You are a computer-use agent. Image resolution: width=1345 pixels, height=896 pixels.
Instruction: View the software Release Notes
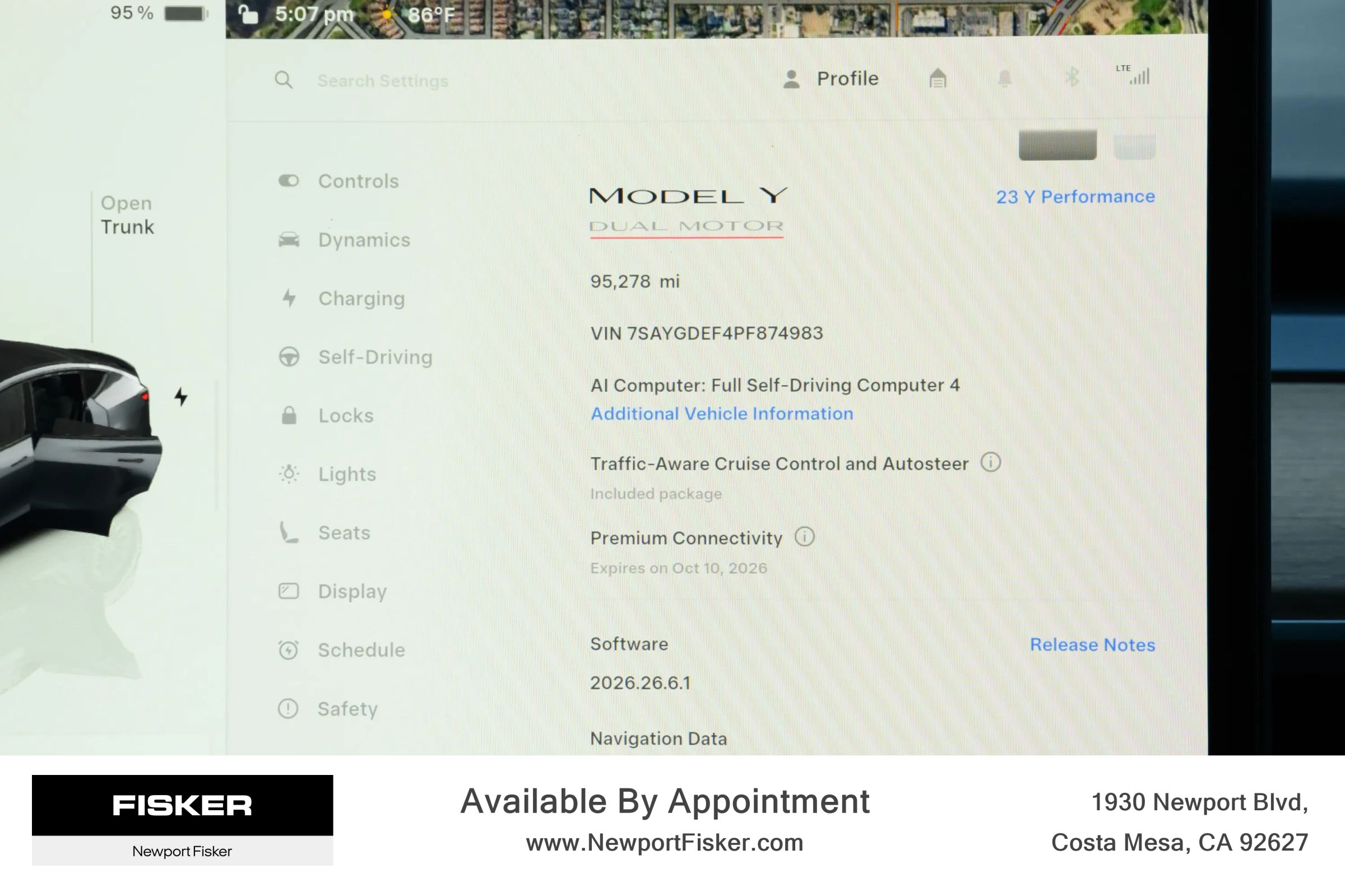click(1092, 644)
